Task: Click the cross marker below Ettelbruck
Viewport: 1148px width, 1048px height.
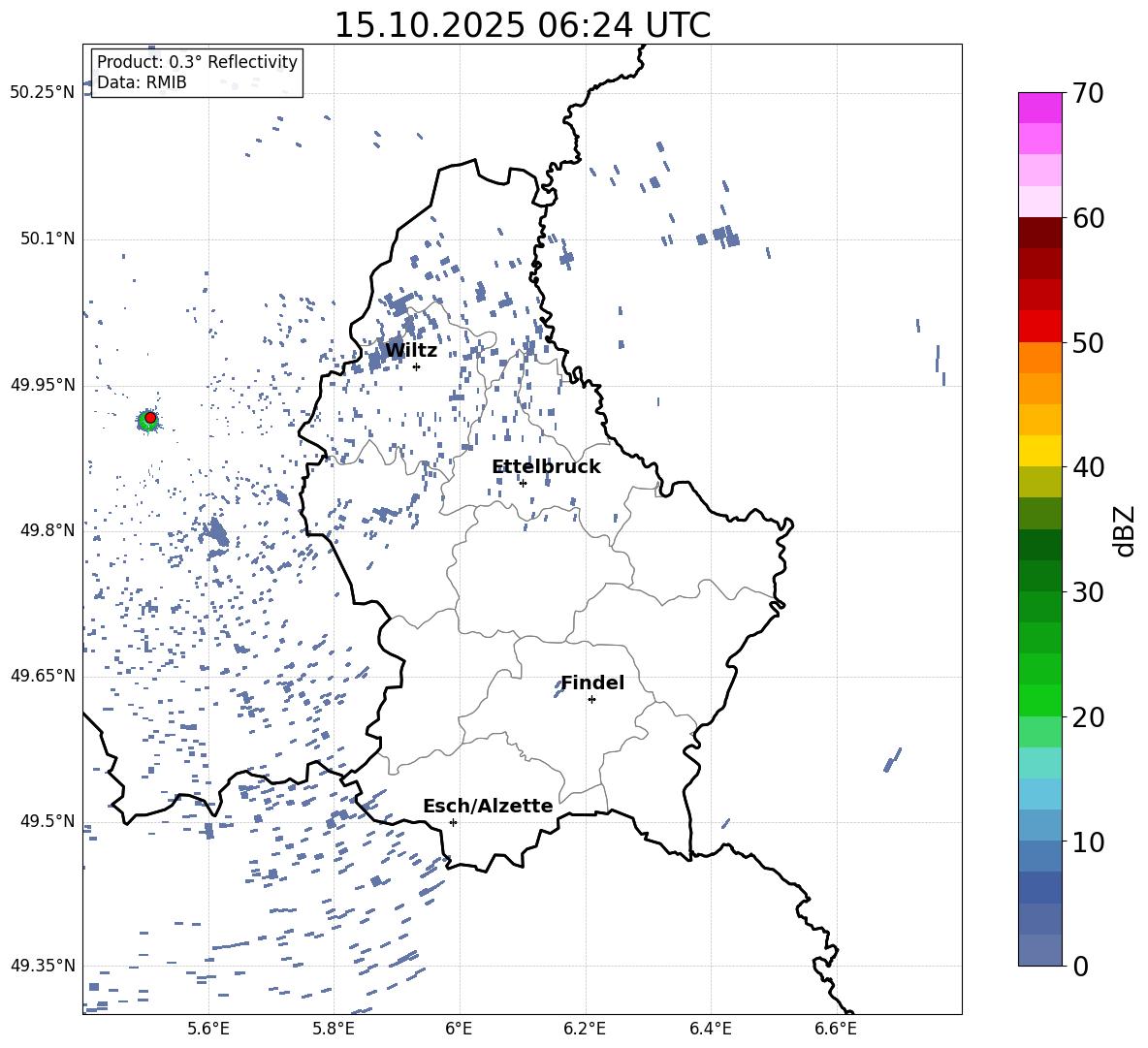Action: [x=523, y=483]
